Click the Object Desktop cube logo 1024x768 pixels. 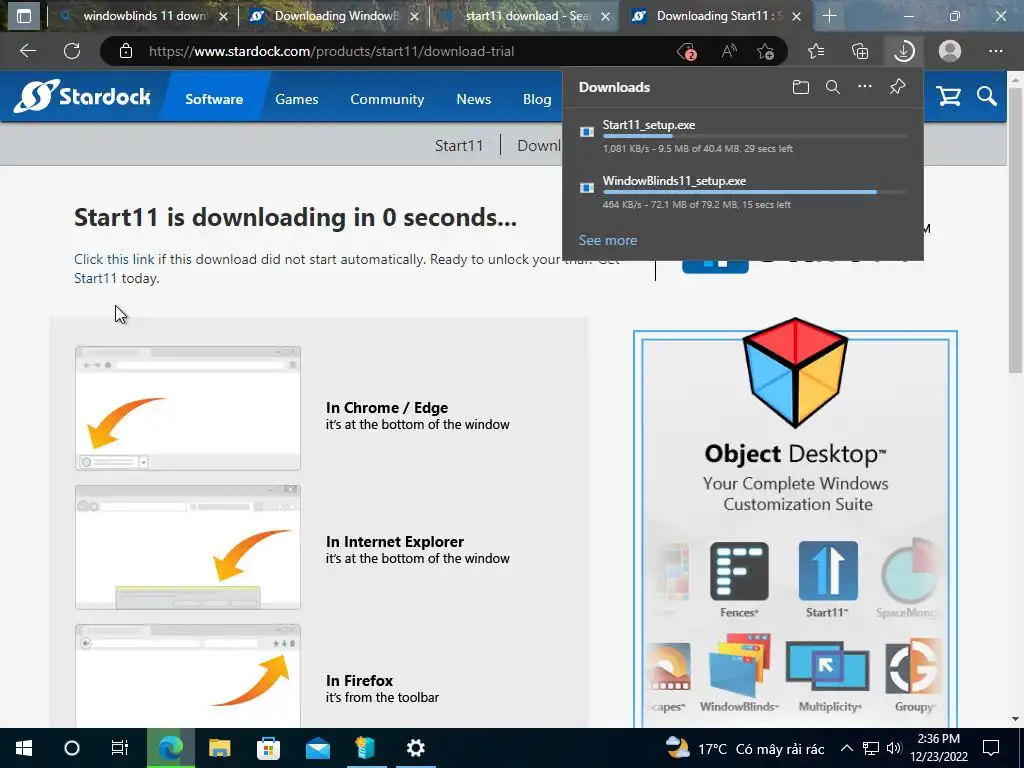click(795, 372)
